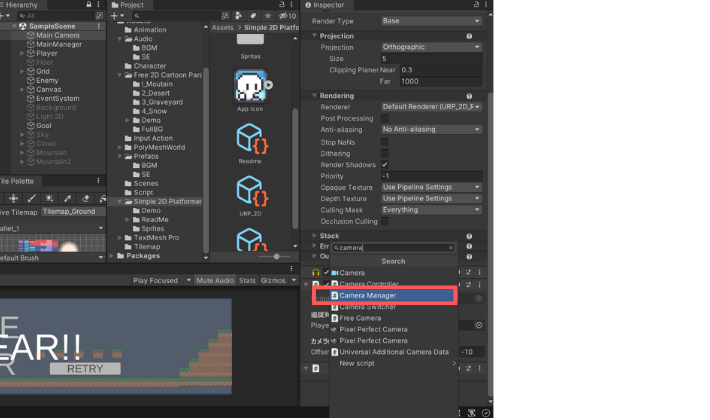Click the Stats button in Game view

247,281
